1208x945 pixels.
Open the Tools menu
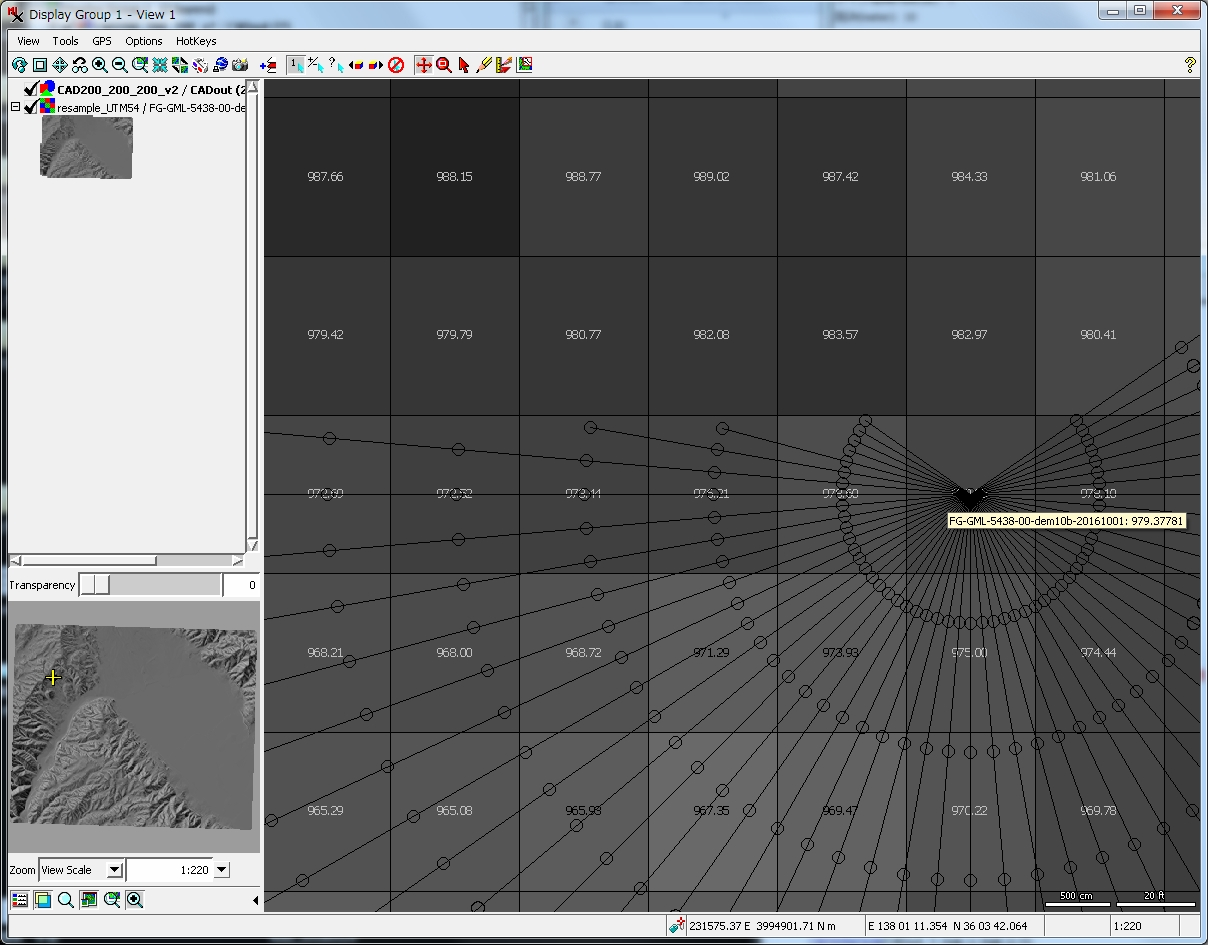click(x=65, y=41)
